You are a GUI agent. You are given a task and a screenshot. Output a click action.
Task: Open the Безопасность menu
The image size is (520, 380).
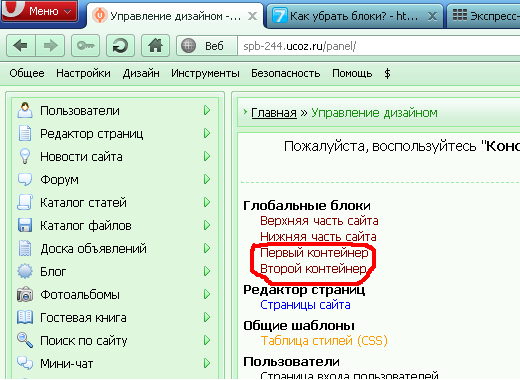[286, 73]
